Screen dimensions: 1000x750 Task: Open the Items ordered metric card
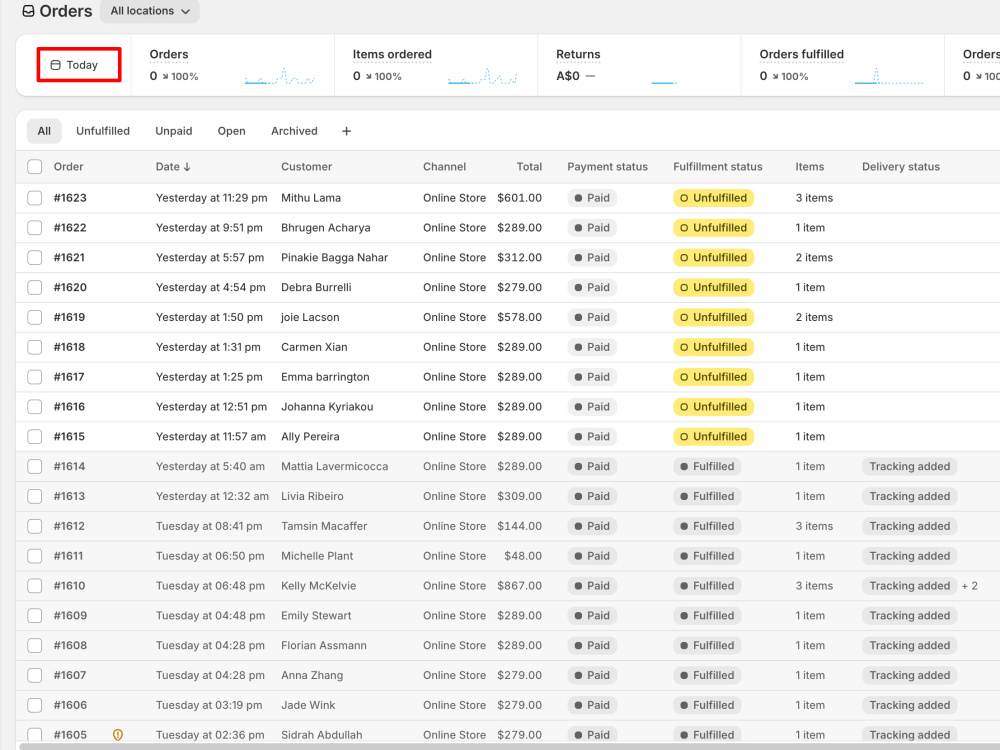(436, 65)
